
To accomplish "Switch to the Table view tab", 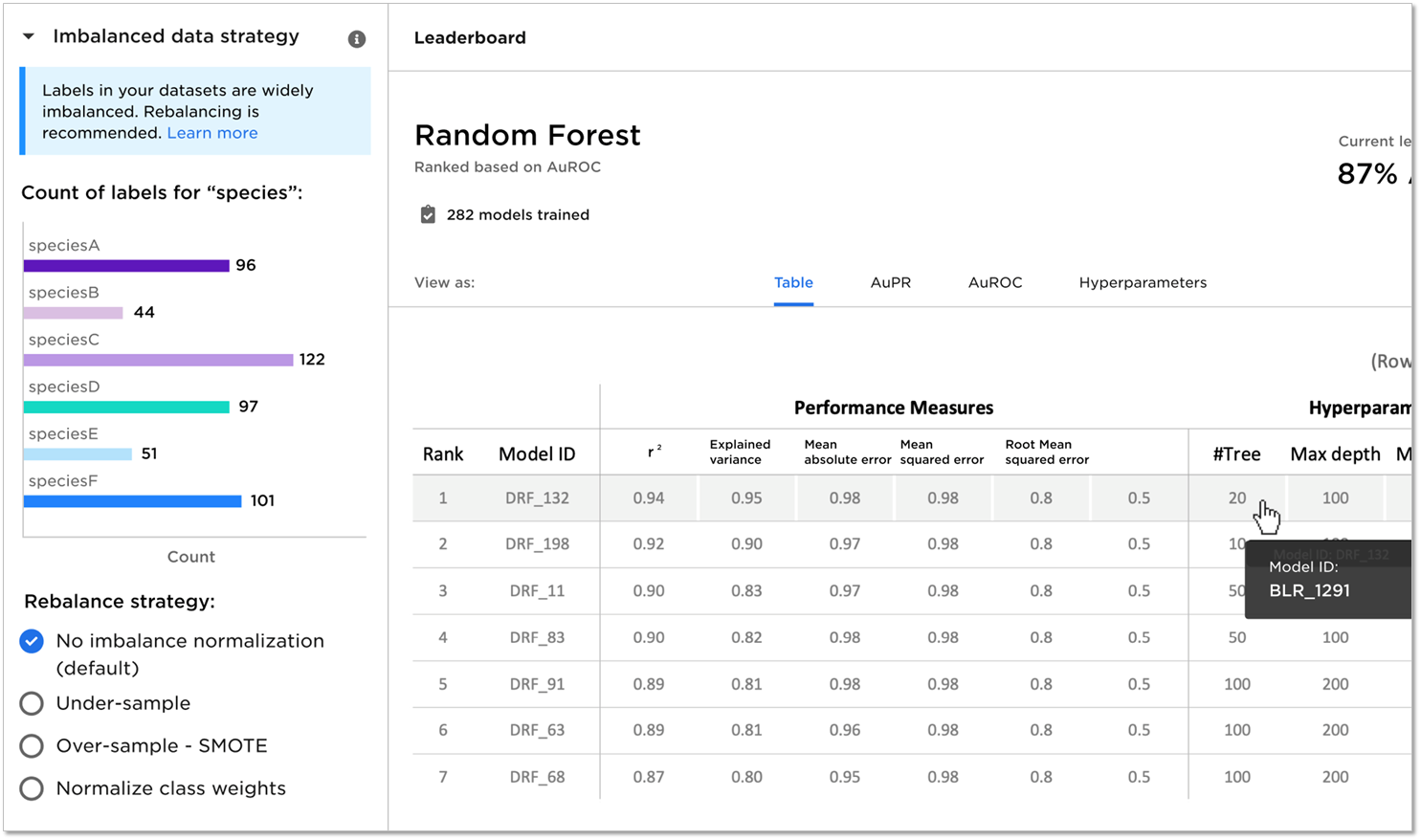I will point(793,282).
